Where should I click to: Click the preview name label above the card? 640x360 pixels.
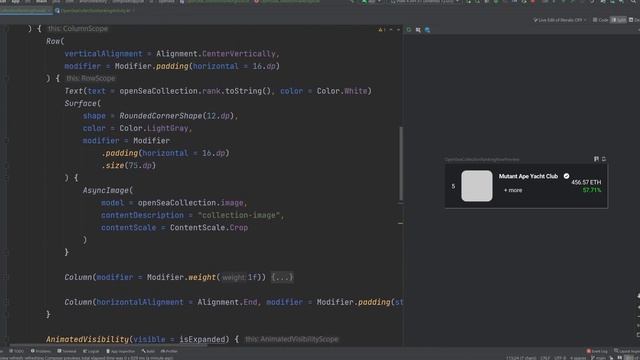(482, 159)
